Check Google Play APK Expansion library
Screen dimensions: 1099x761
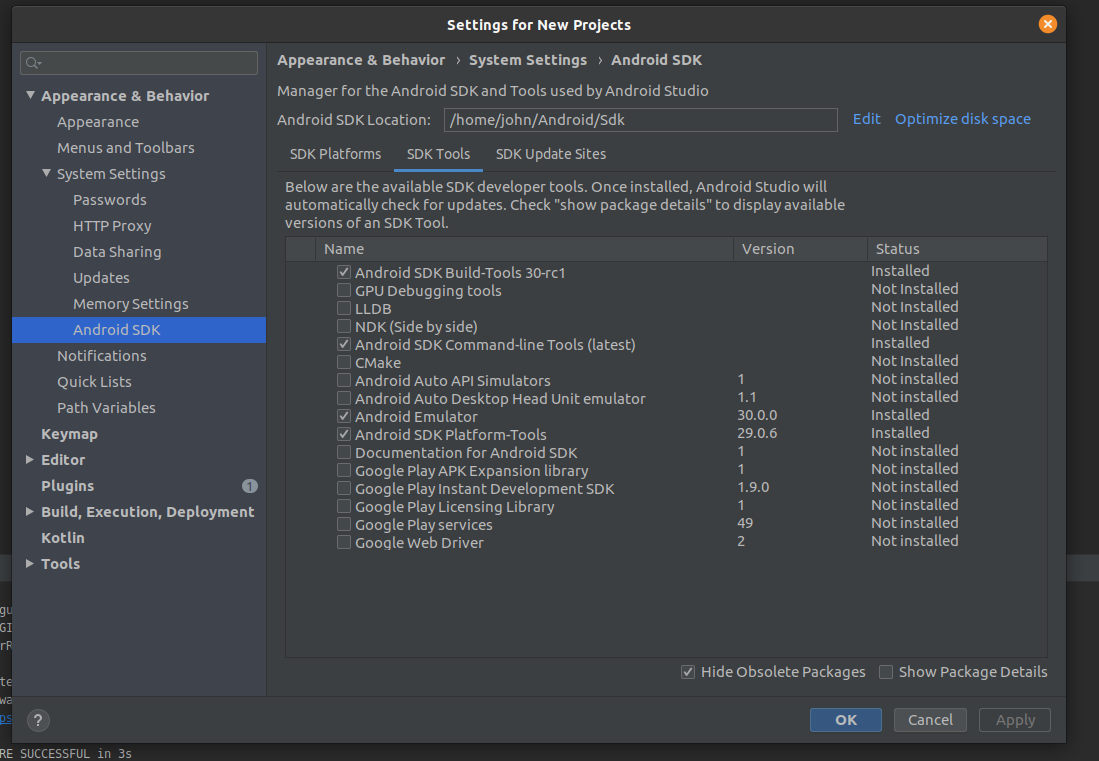(343, 470)
